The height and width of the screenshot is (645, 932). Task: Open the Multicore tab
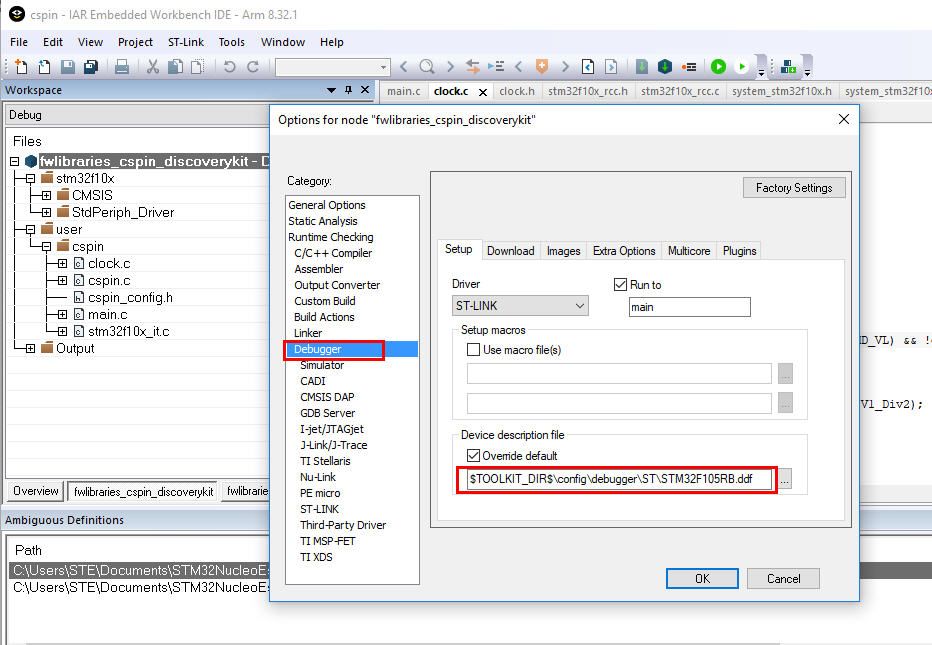pyautogui.click(x=689, y=251)
